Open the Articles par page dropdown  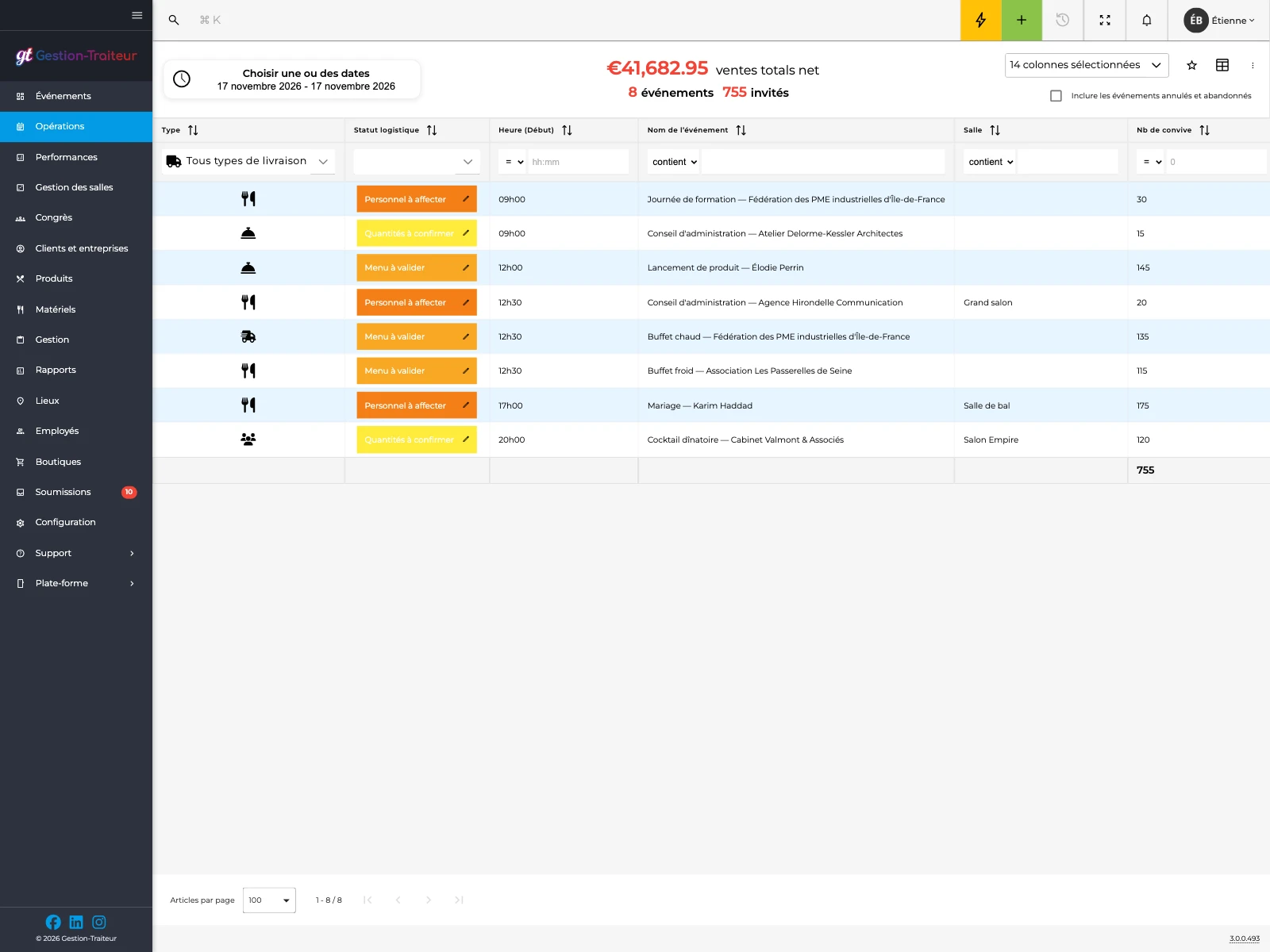[269, 900]
